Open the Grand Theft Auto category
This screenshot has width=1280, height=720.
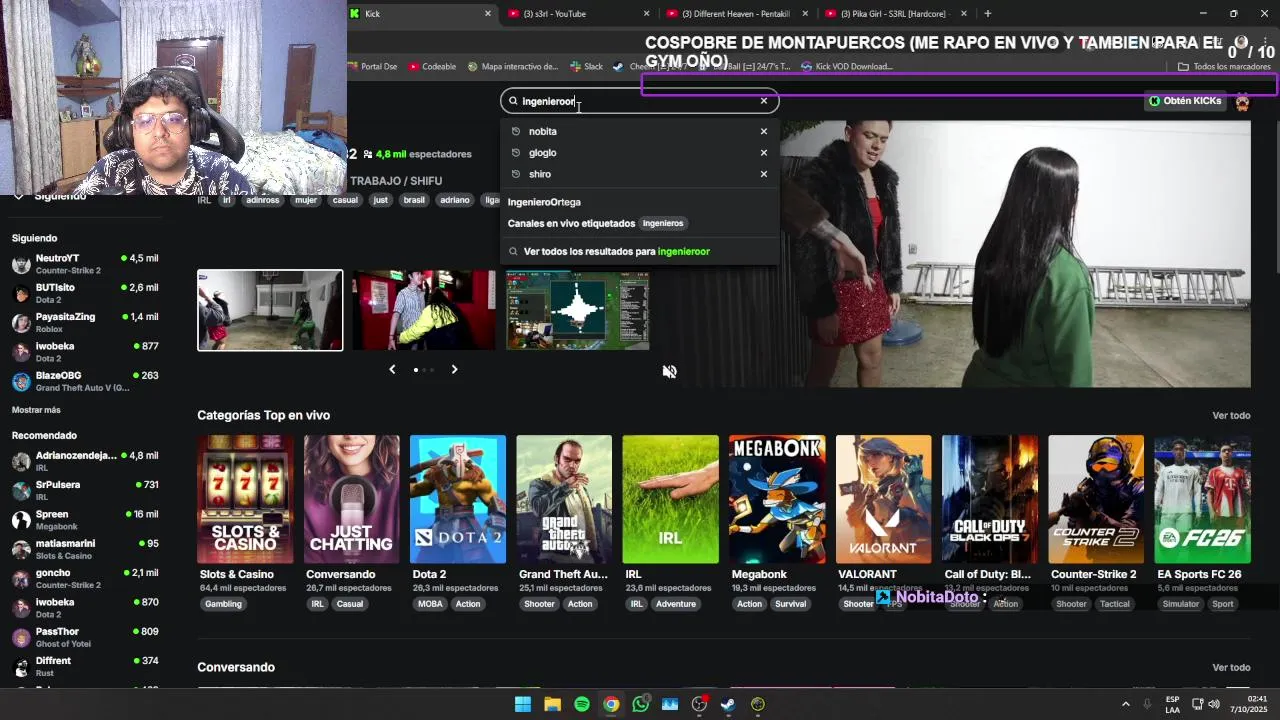(564, 499)
